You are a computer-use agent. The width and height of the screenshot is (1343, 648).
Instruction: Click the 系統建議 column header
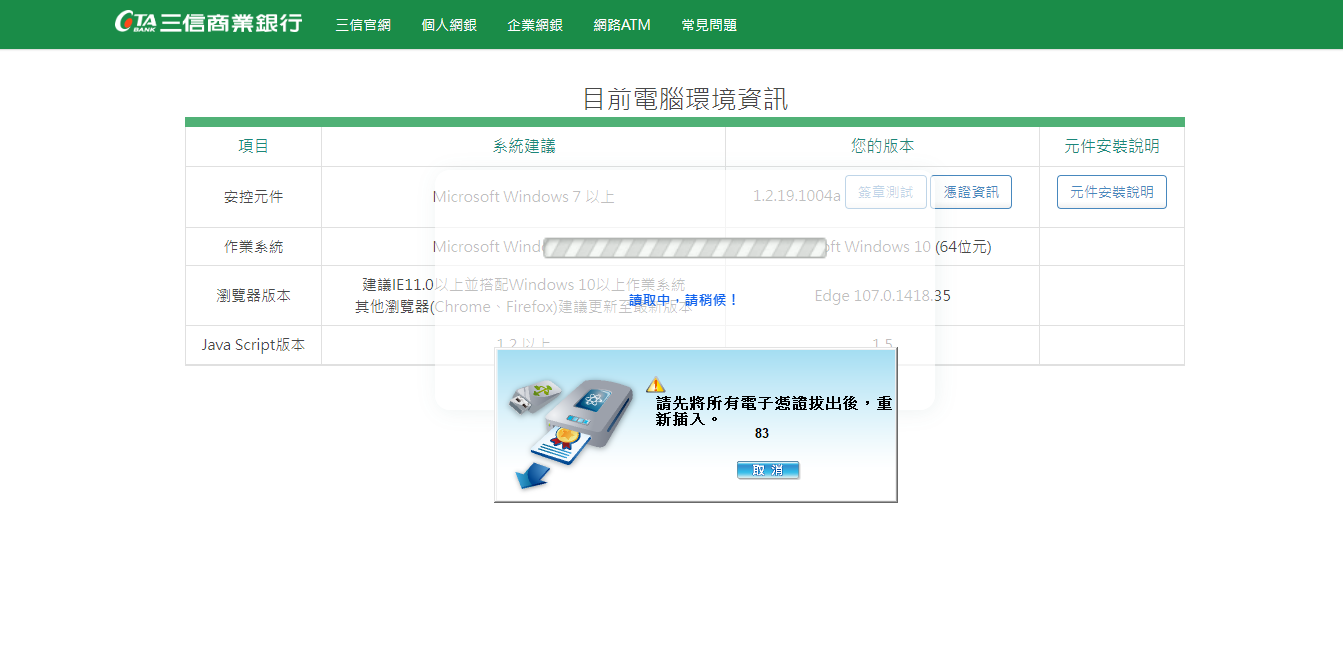[x=524, y=146]
